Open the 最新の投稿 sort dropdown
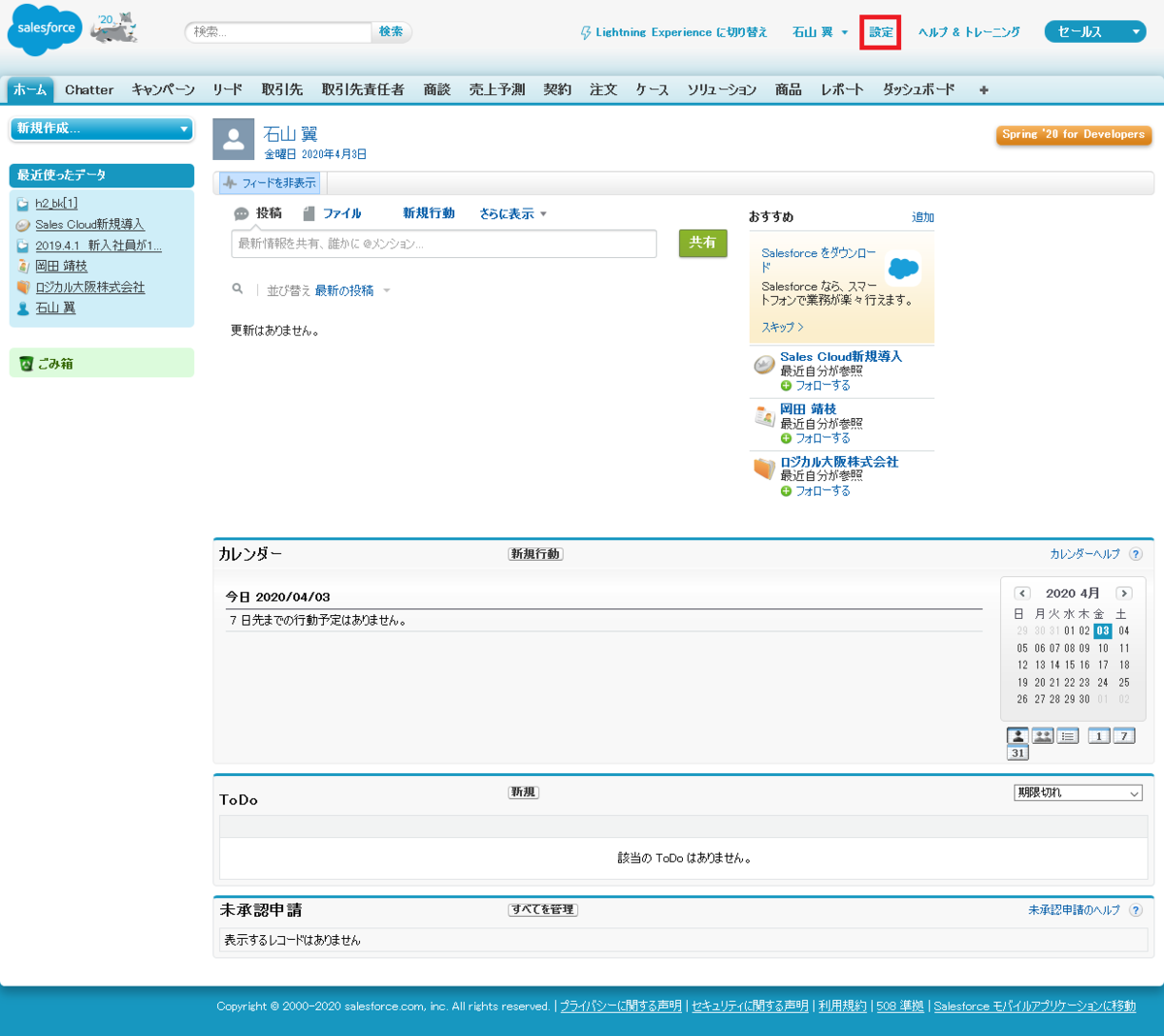The width and height of the screenshot is (1164, 1036). 352,290
